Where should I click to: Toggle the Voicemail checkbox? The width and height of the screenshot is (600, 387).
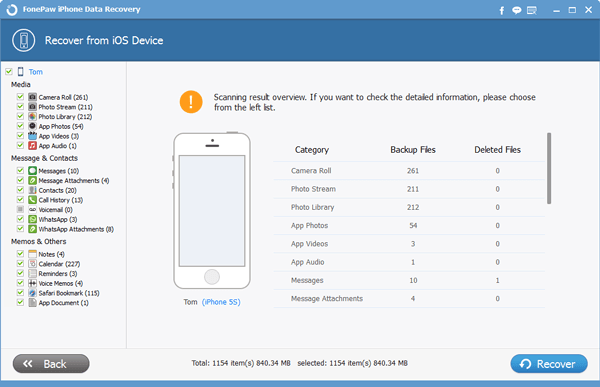(20, 209)
